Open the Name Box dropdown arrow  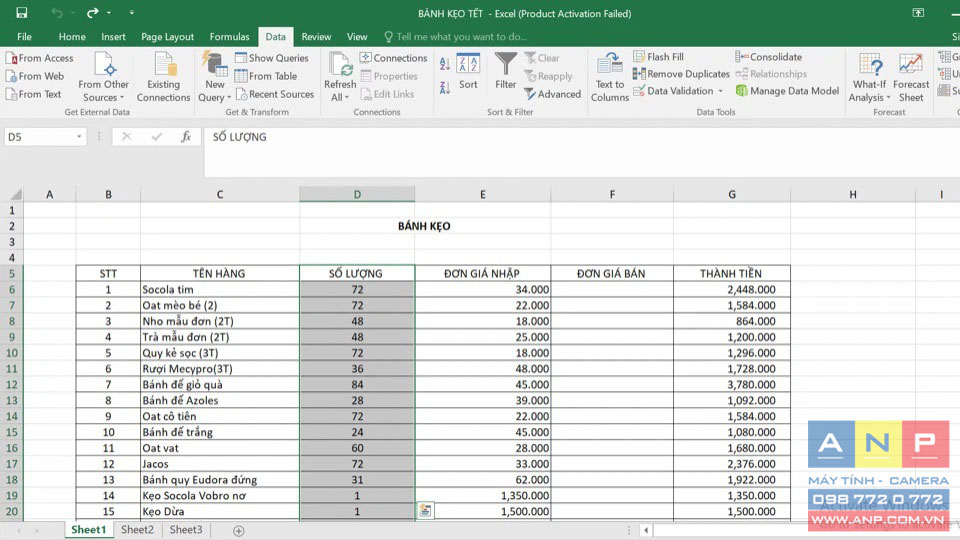pyautogui.click(x=79, y=137)
